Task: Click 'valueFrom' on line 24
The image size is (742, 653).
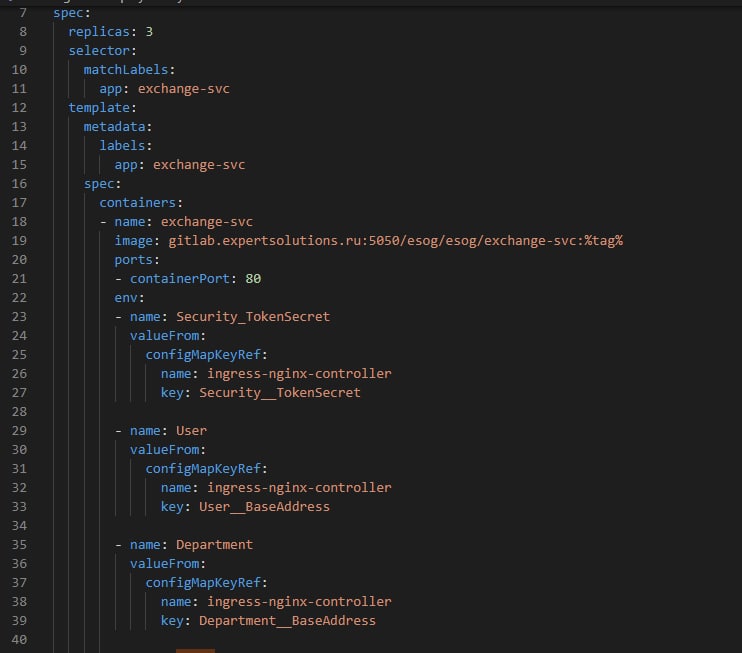Action: pyautogui.click(x=164, y=335)
